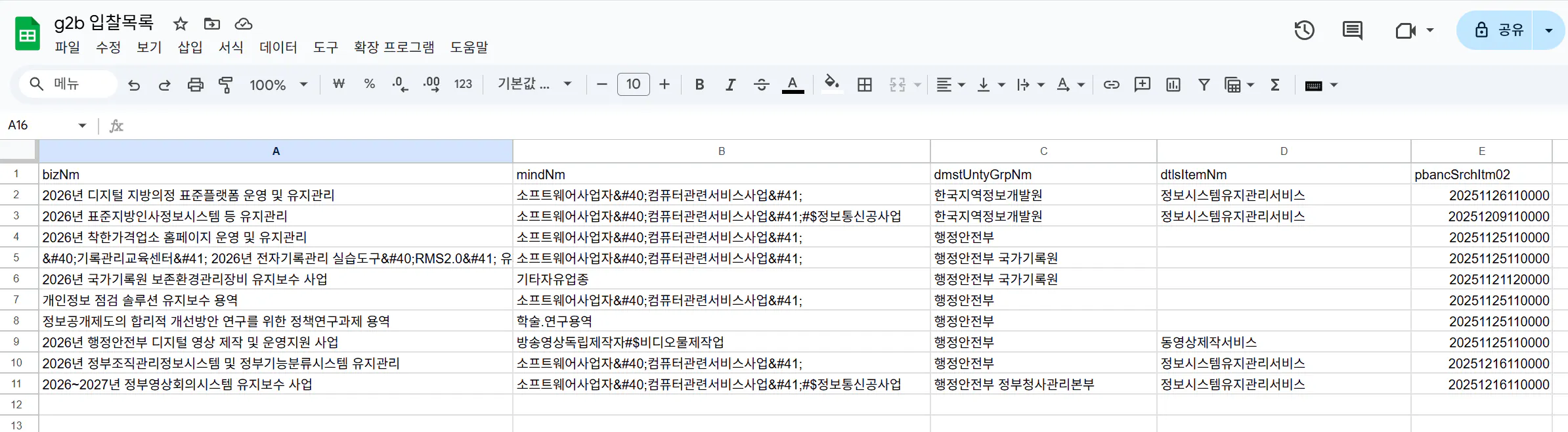Click the select-all corner box
The image size is (1568, 432).
[18, 150]
